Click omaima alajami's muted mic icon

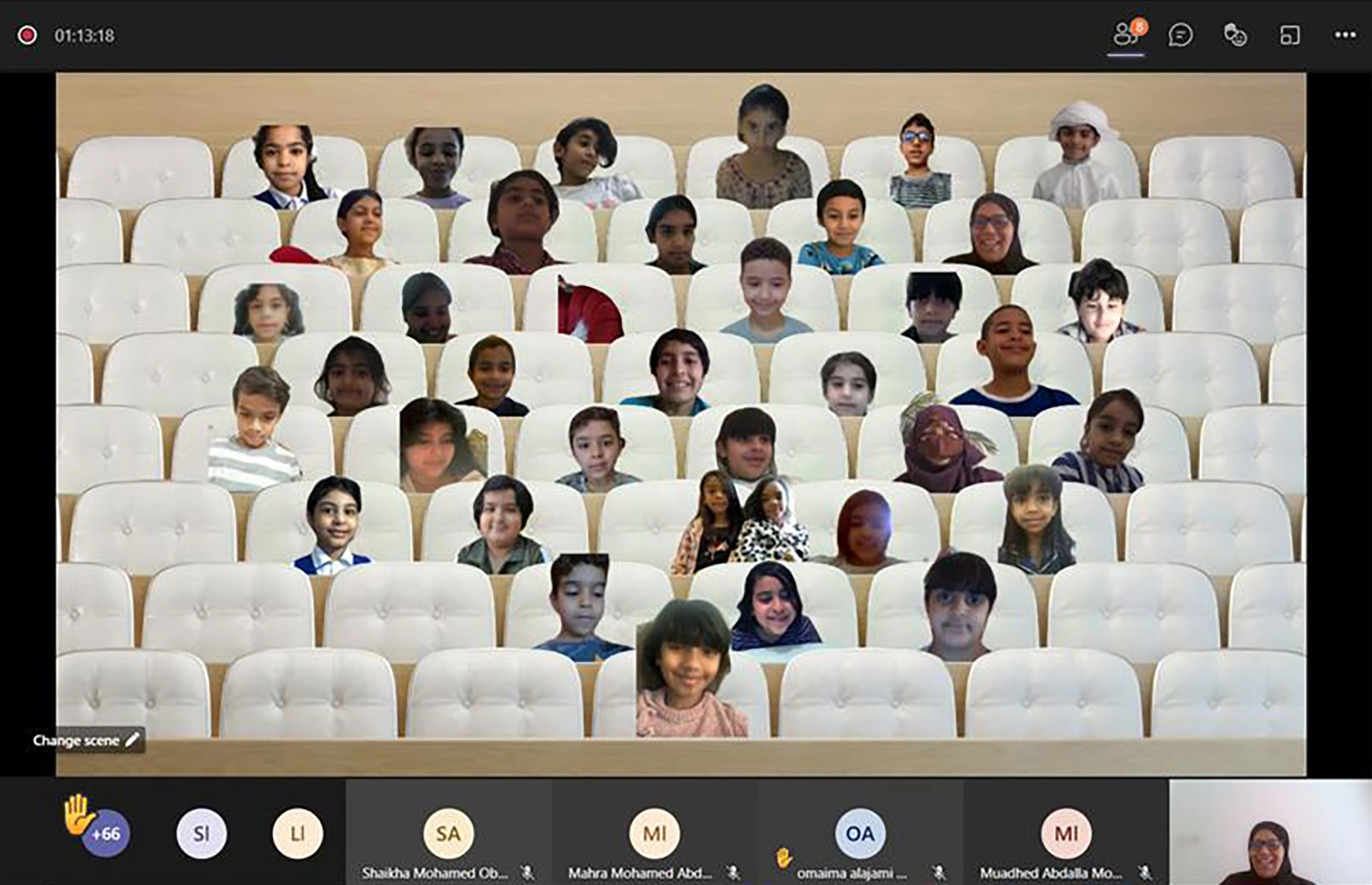pyautogui.click(x=939, y=873)
